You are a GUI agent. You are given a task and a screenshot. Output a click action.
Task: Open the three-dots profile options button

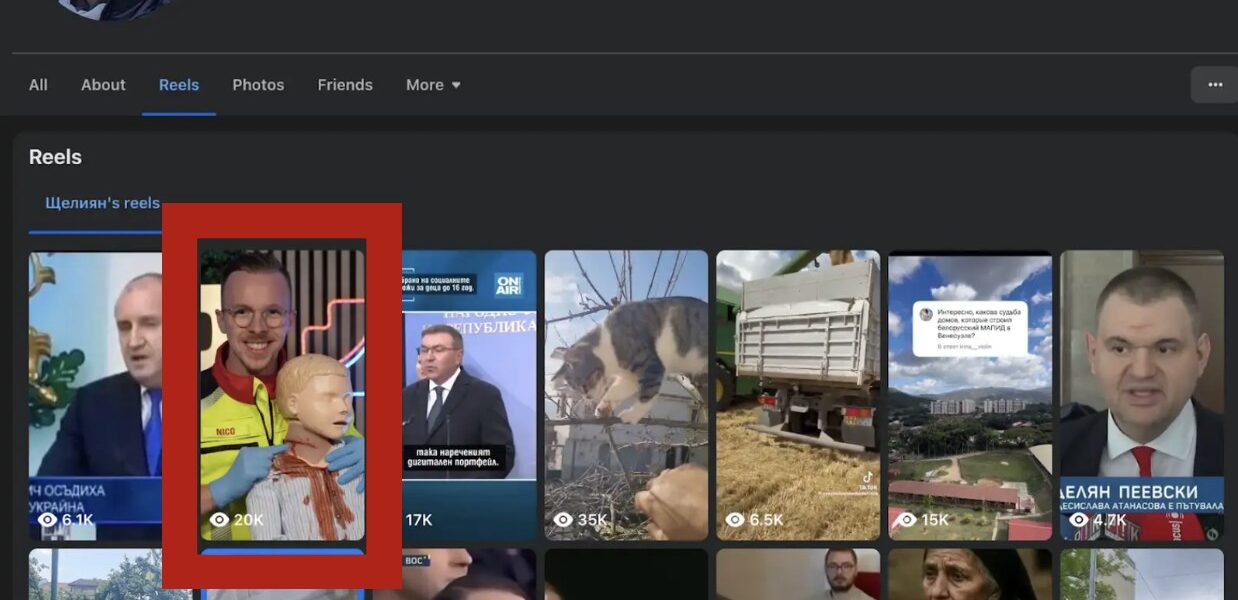[x=1215, y=85]
